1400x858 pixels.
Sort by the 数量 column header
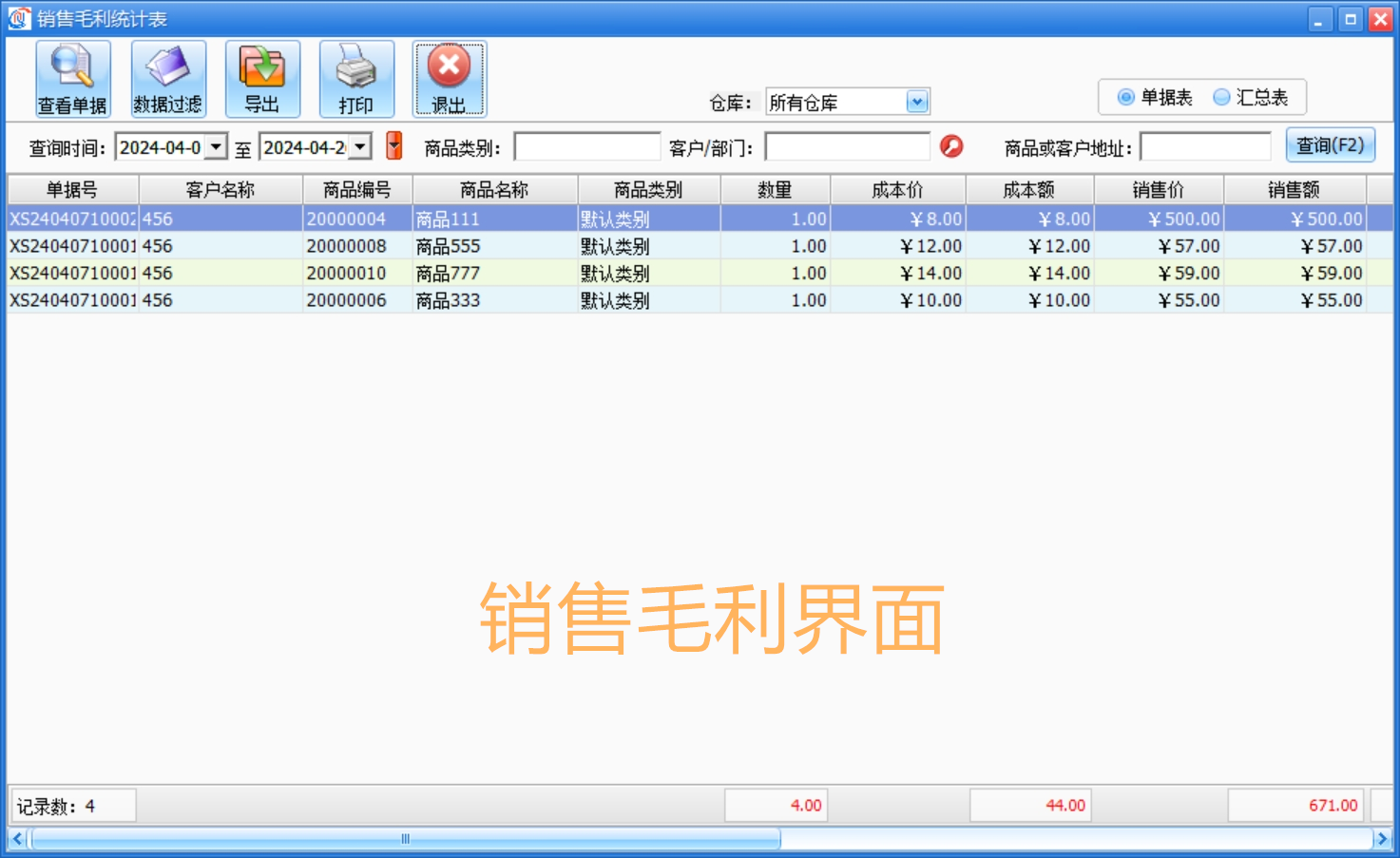pyautogui.click(x=775, y=190)
